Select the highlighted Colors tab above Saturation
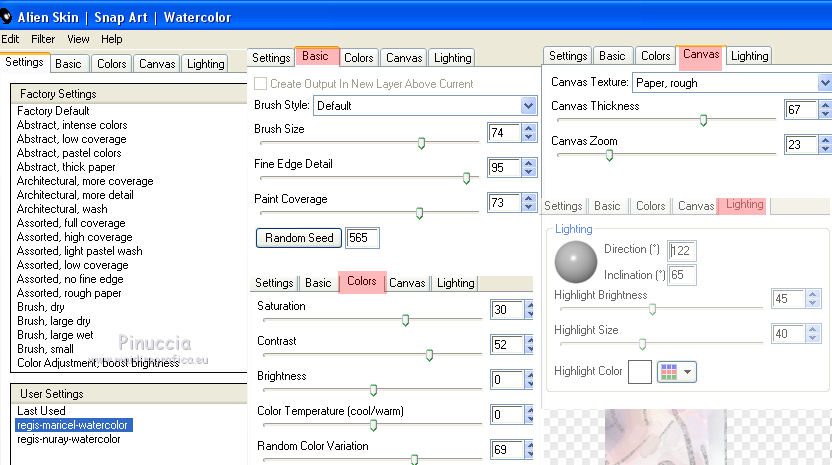 point(362,281)
